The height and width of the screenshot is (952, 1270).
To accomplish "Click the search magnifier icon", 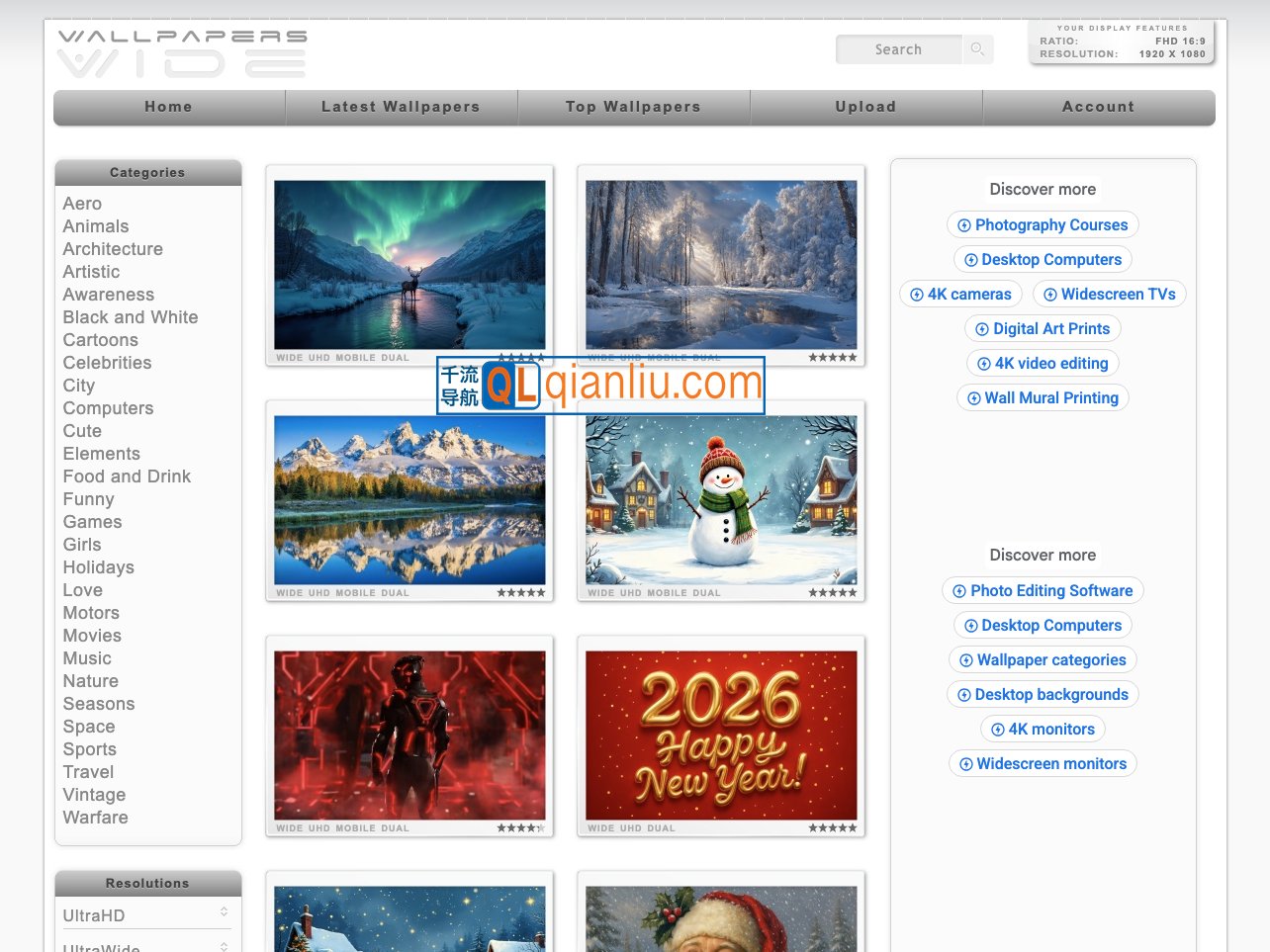I will point(977,49).
